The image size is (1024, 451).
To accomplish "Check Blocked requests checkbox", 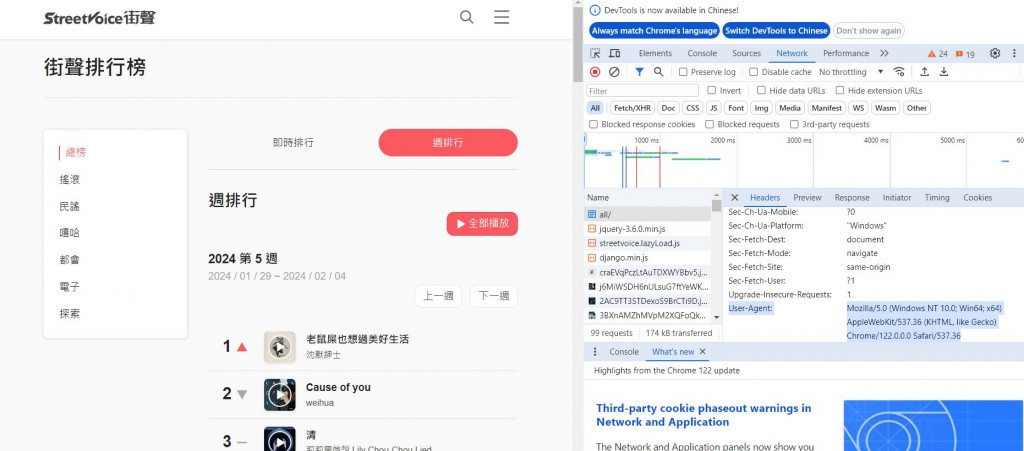I will pyautogui.click(x=709, y=124).
